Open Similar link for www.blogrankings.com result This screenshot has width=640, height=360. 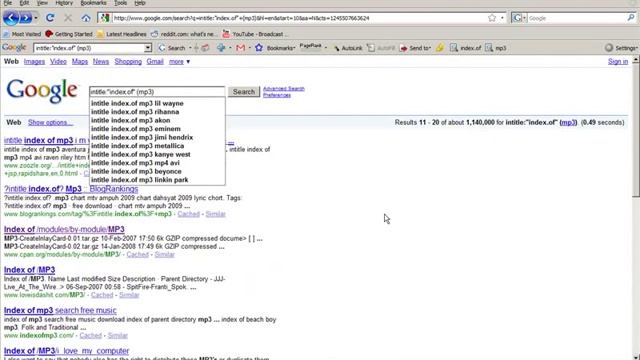[216, 214]
